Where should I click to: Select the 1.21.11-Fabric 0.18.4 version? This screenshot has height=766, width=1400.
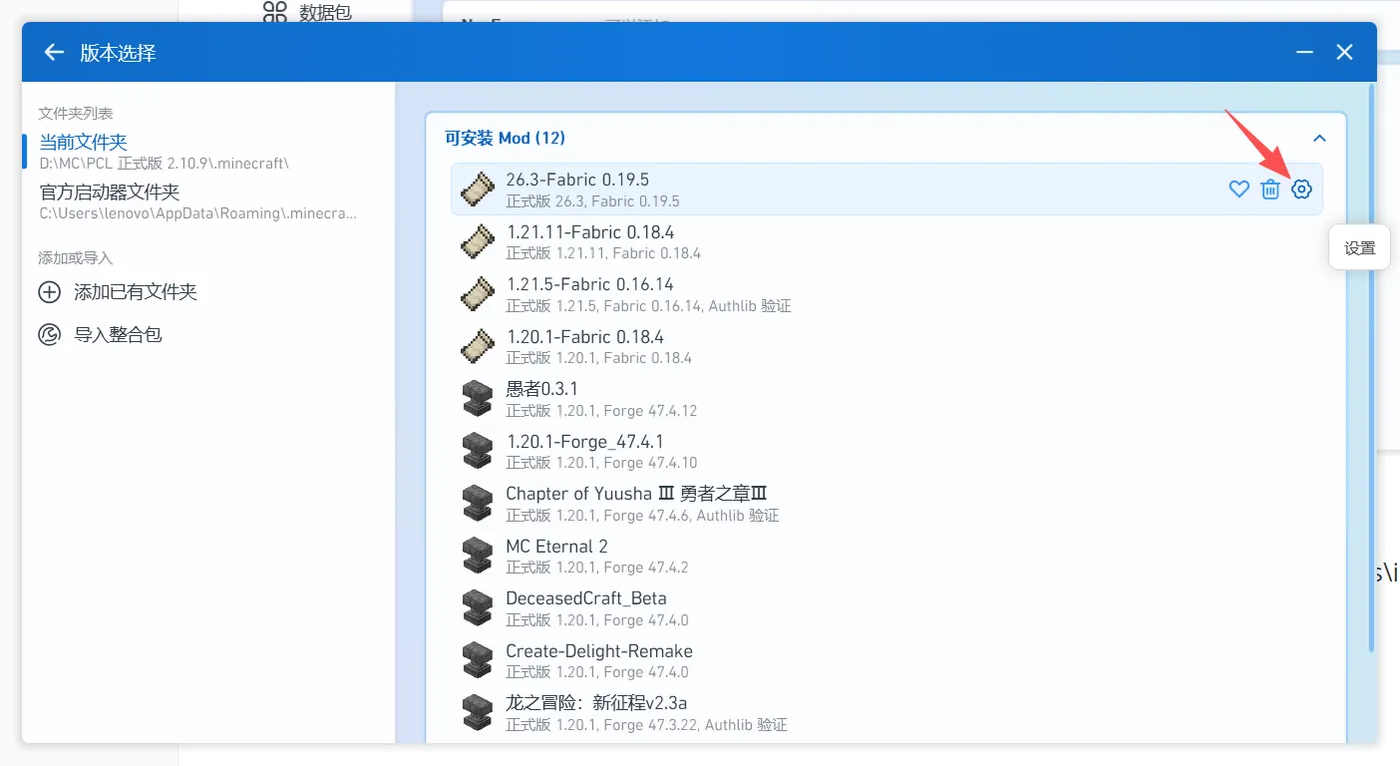point(886,242)
